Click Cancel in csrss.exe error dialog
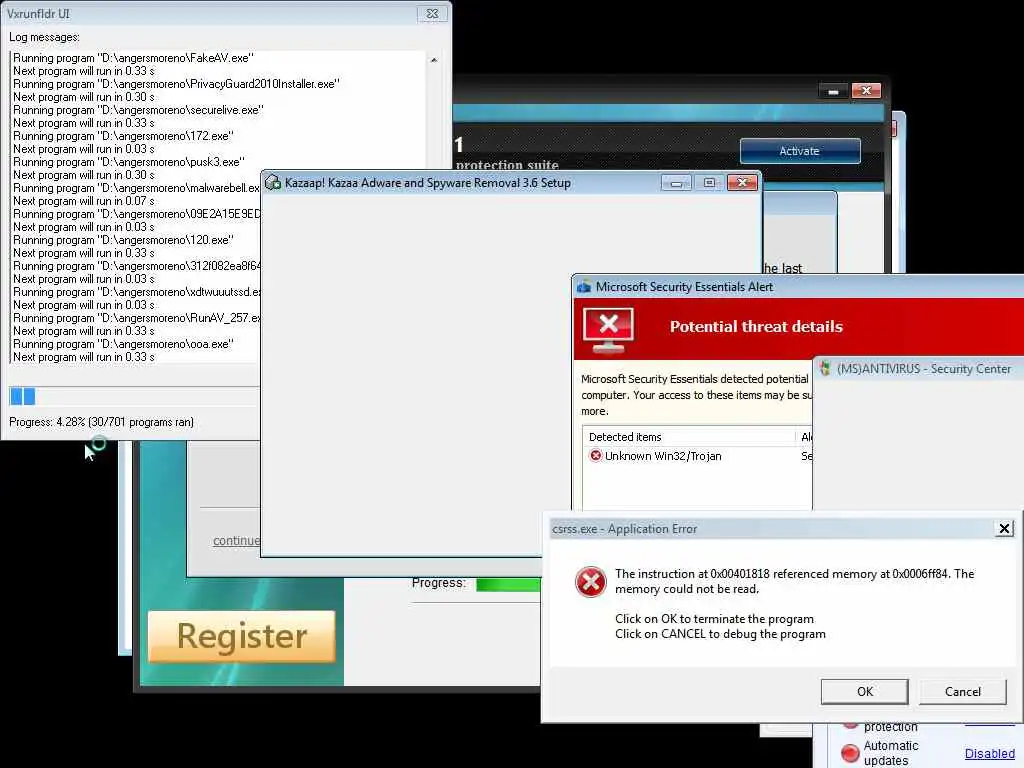Image resolution: width=1024 pixels, height=768 pixels. coord(963,692)
